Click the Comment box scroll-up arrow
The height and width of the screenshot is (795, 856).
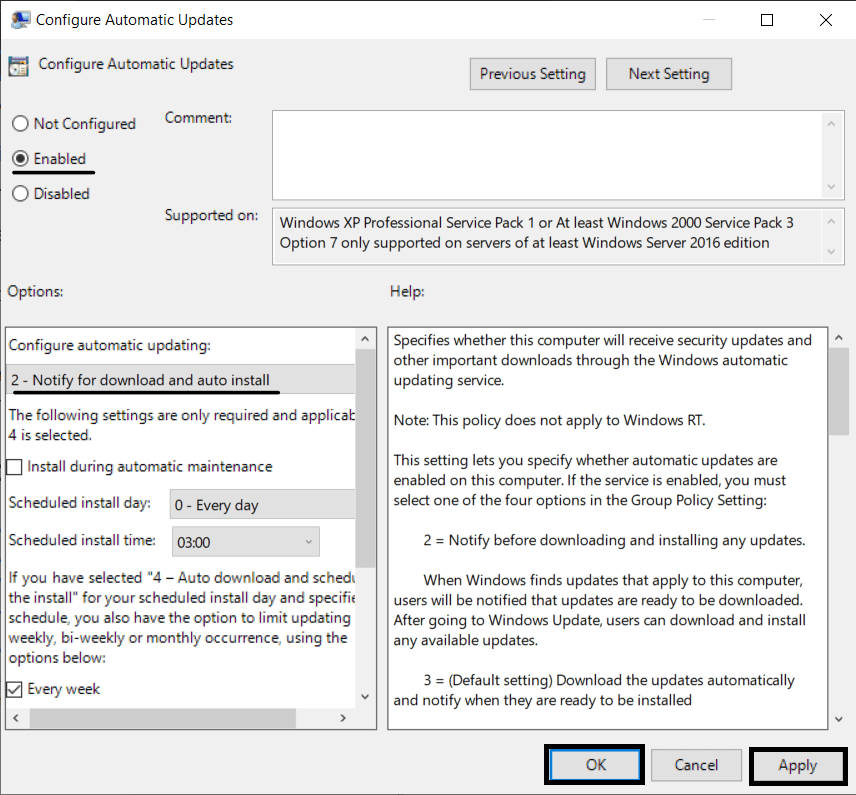click(831, 124)
